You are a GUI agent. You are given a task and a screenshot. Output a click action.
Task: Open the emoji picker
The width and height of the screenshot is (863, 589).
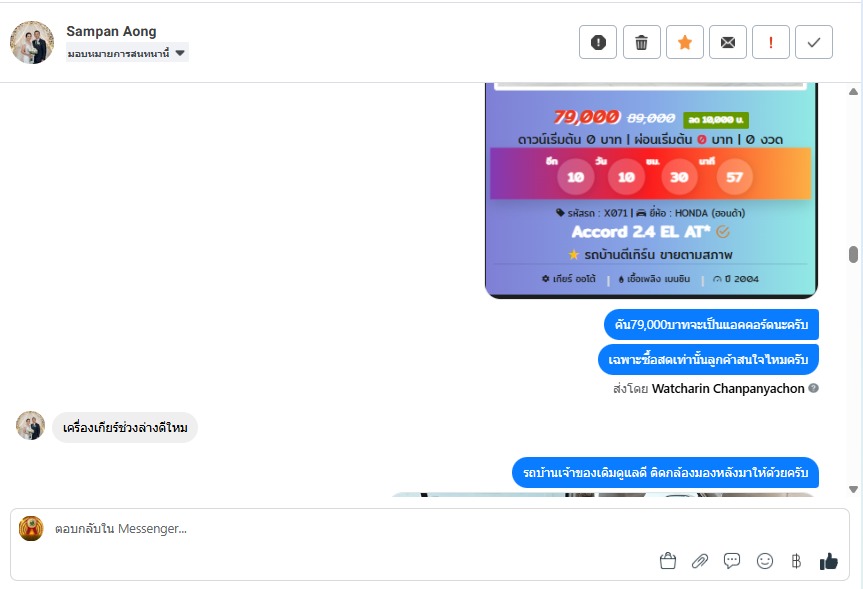click(764, 561)
